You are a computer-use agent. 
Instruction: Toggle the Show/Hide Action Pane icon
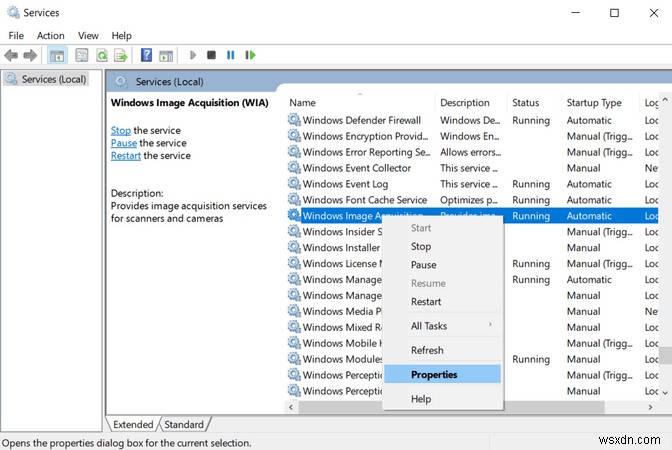coord(166,55)
